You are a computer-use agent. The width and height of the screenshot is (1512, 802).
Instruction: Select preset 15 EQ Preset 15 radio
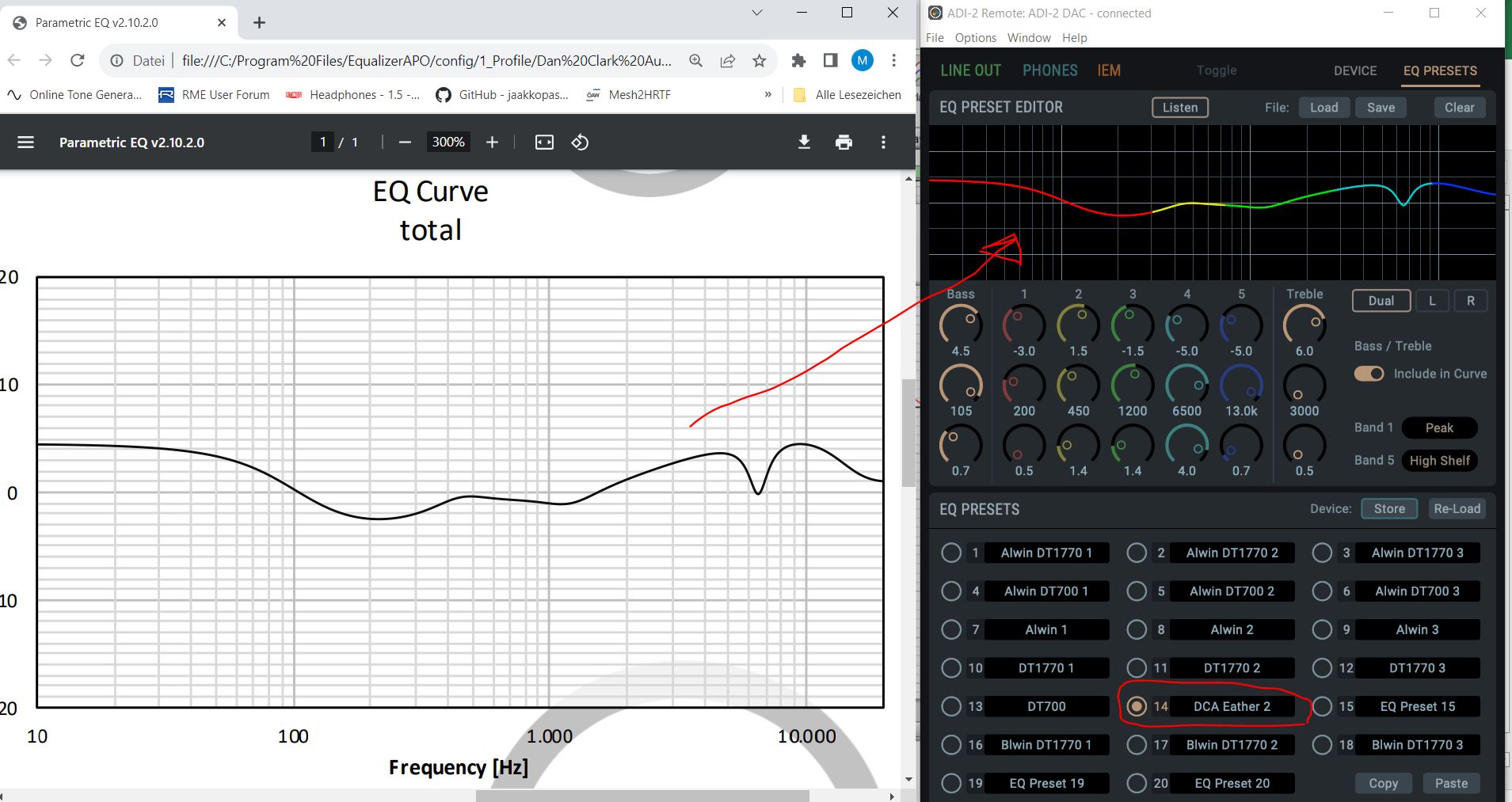pos(1322,706)
